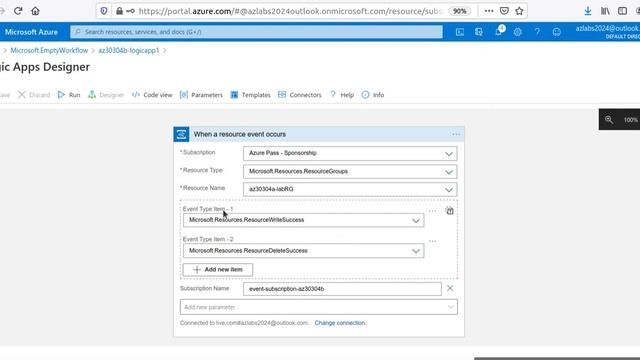Viewport: 640px width, 360px height.
Task: Open the tracking protection shield icon
Action: 104,11
